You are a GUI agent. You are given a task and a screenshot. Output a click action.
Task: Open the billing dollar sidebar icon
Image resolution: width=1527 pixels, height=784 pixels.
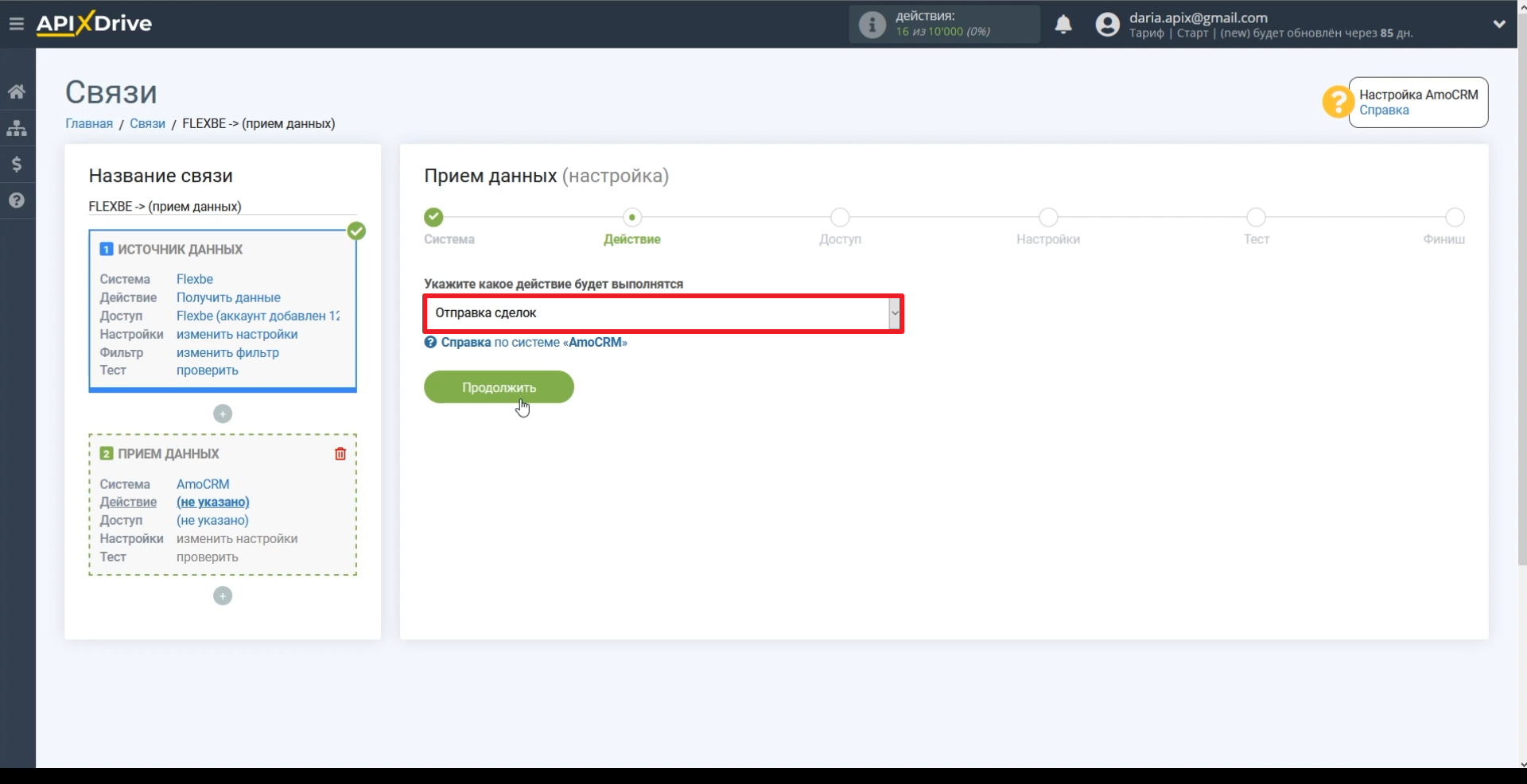[17, 165]
